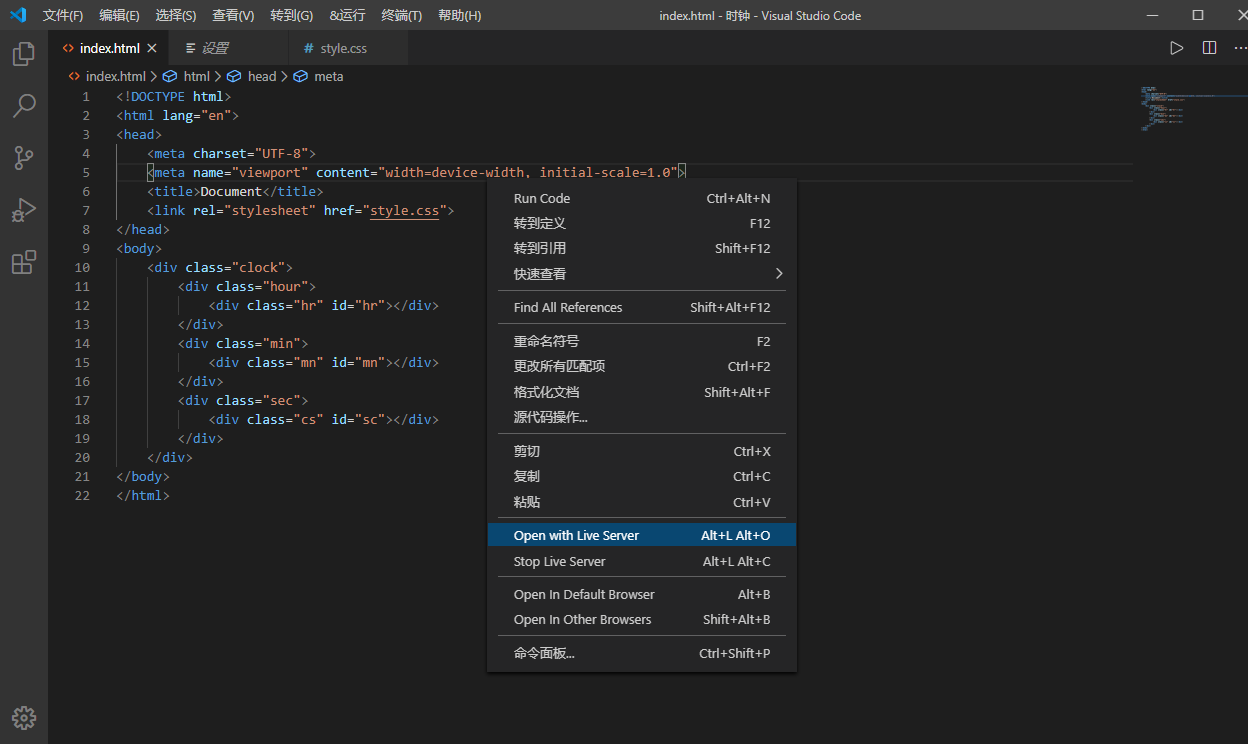
Task: Open the Source Control sidebar icon
Action: [23, 158]
